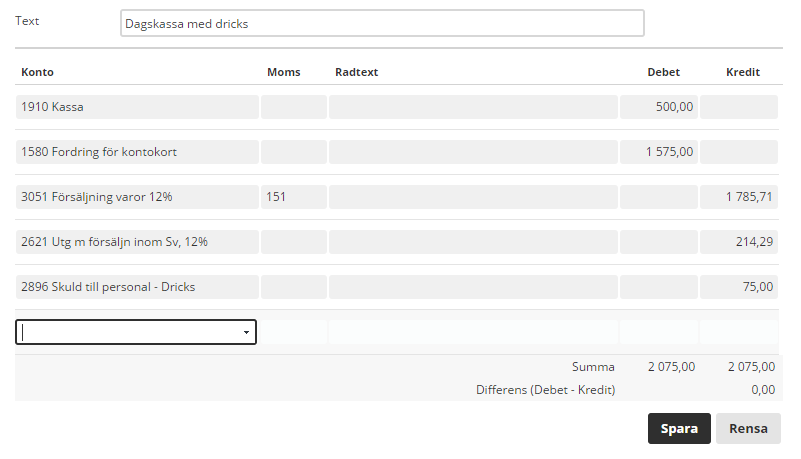This screenshot has width=801, height=459.
Task: Click the Kredit field showing 214,29
Action: click(x=738, y=242)
